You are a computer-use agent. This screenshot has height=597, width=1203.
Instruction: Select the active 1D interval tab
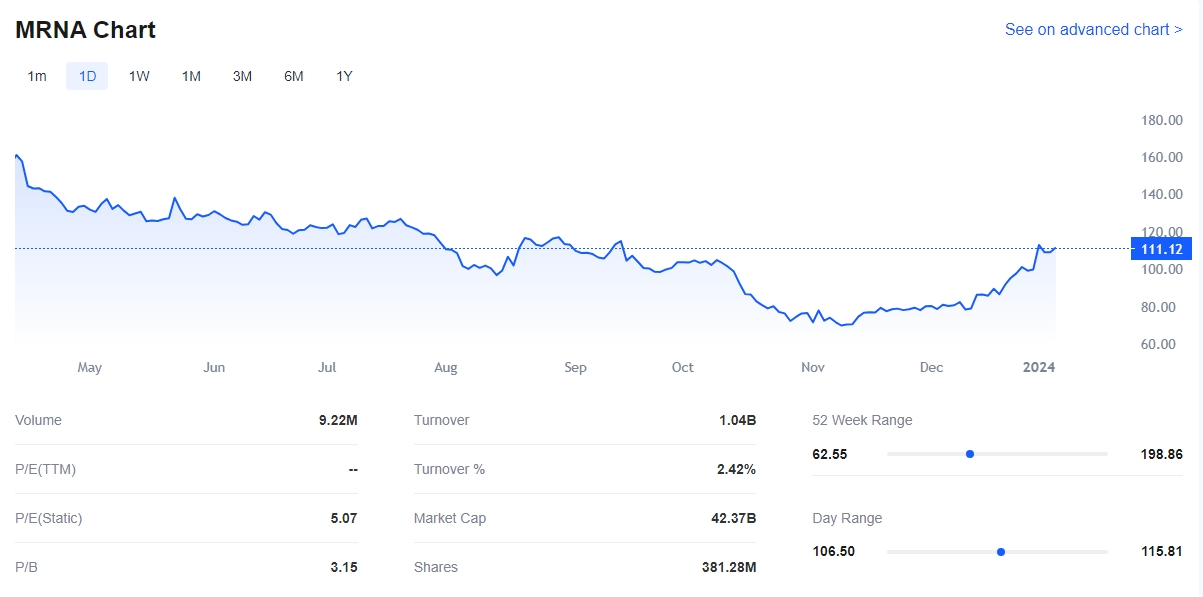[87, 76]
